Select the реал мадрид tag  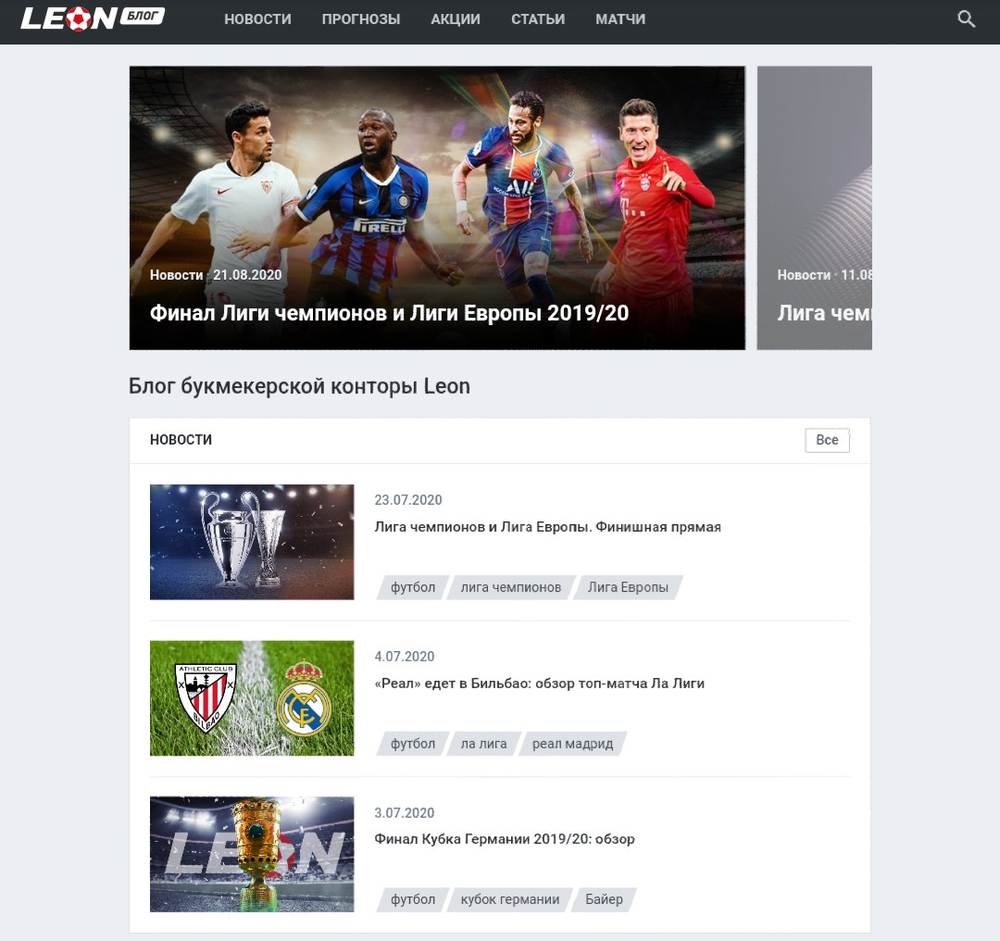[573, 743]
